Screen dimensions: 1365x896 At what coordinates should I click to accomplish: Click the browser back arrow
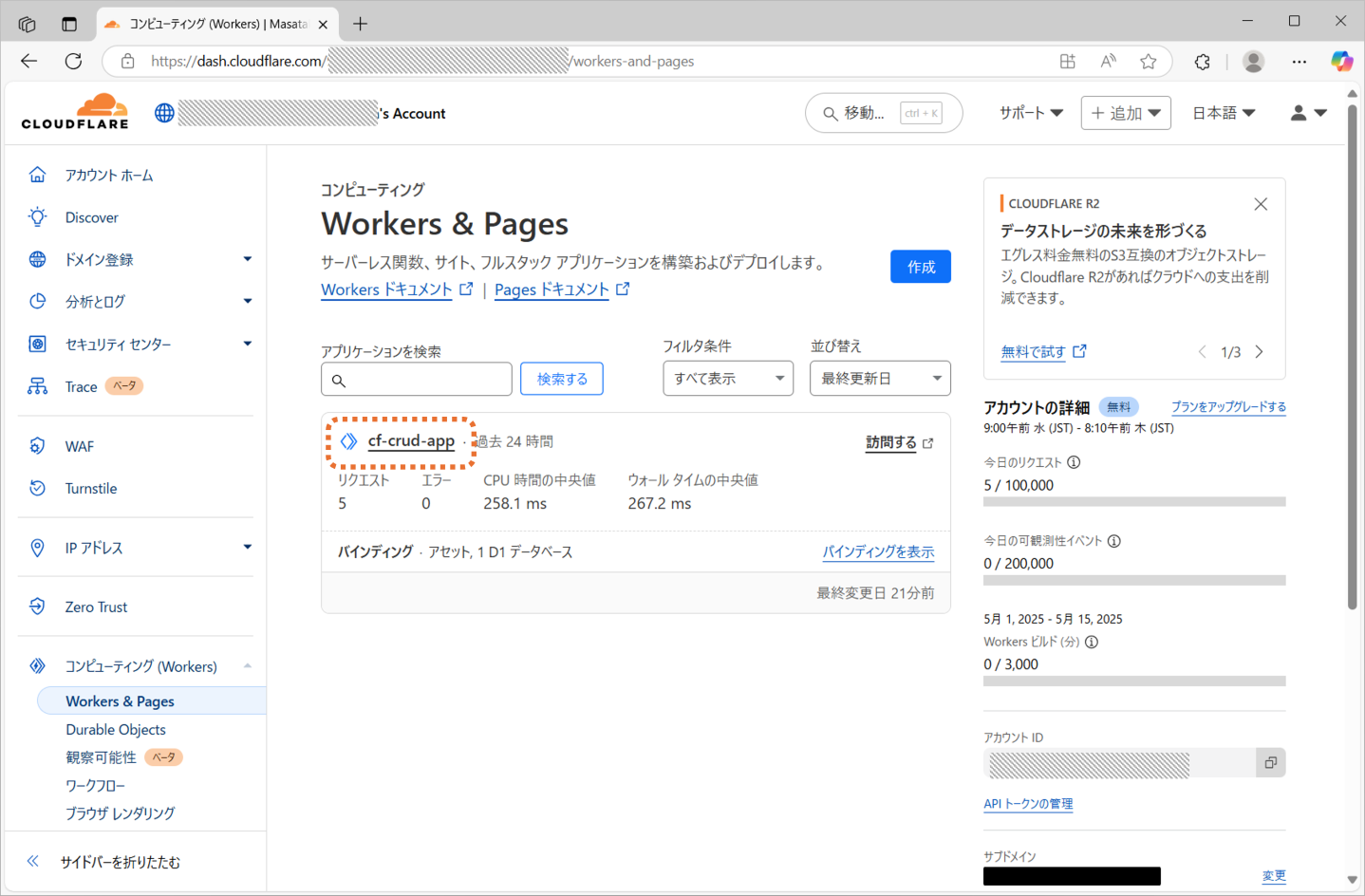[29, 61]
